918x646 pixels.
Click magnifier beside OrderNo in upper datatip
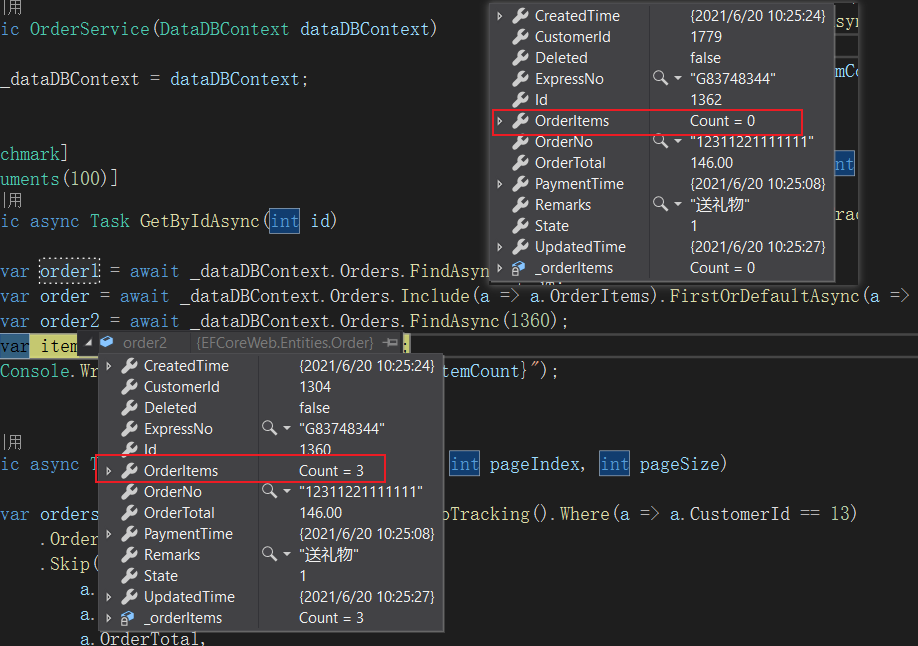(x=661, y=141)
